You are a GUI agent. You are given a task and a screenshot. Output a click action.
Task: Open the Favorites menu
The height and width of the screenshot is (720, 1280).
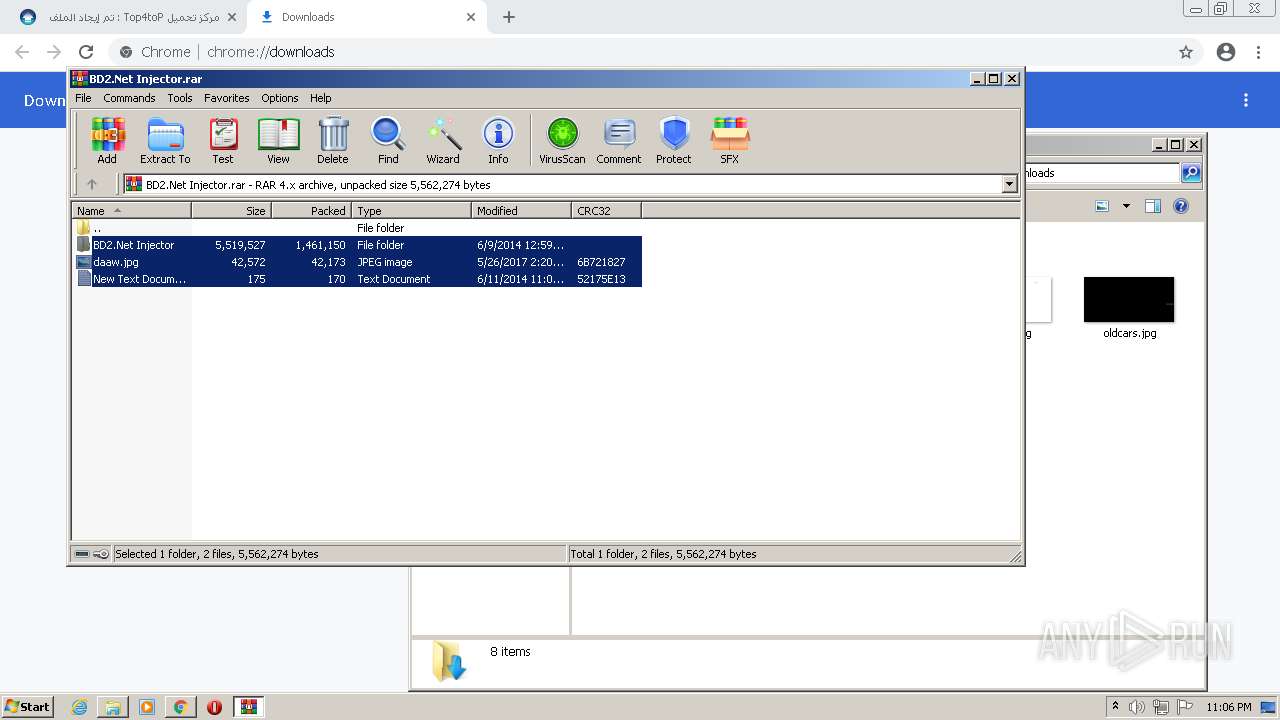tap(227, 98)
